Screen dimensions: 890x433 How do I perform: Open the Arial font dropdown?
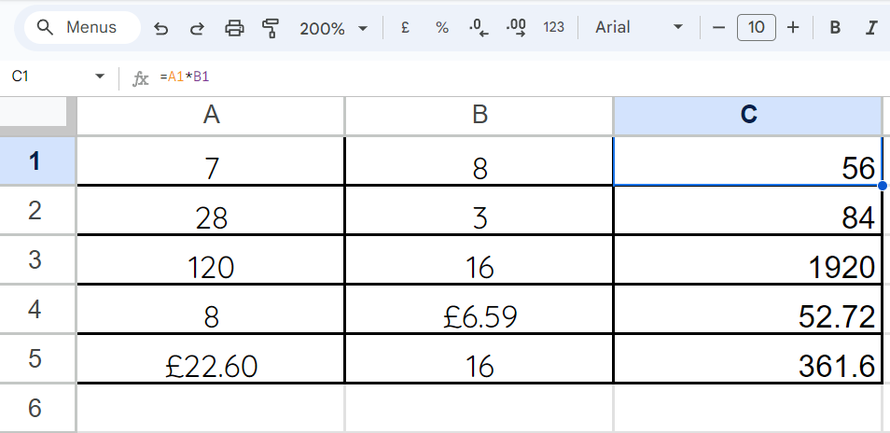coord(639,27)
